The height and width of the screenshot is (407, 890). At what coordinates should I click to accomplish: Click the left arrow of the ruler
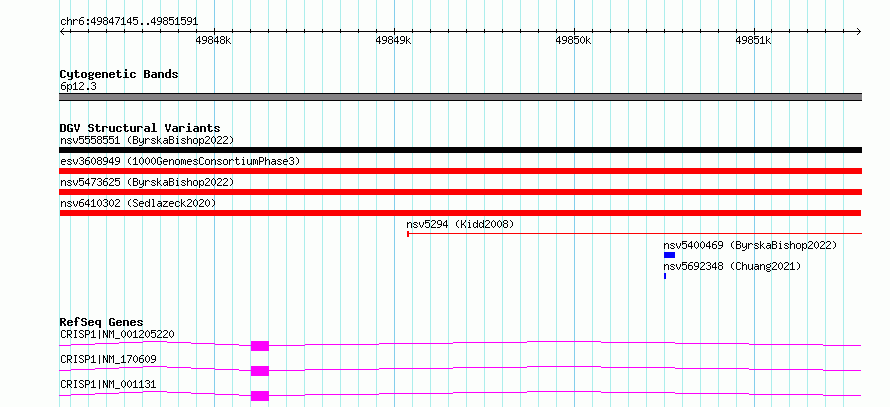pos(62,31)
